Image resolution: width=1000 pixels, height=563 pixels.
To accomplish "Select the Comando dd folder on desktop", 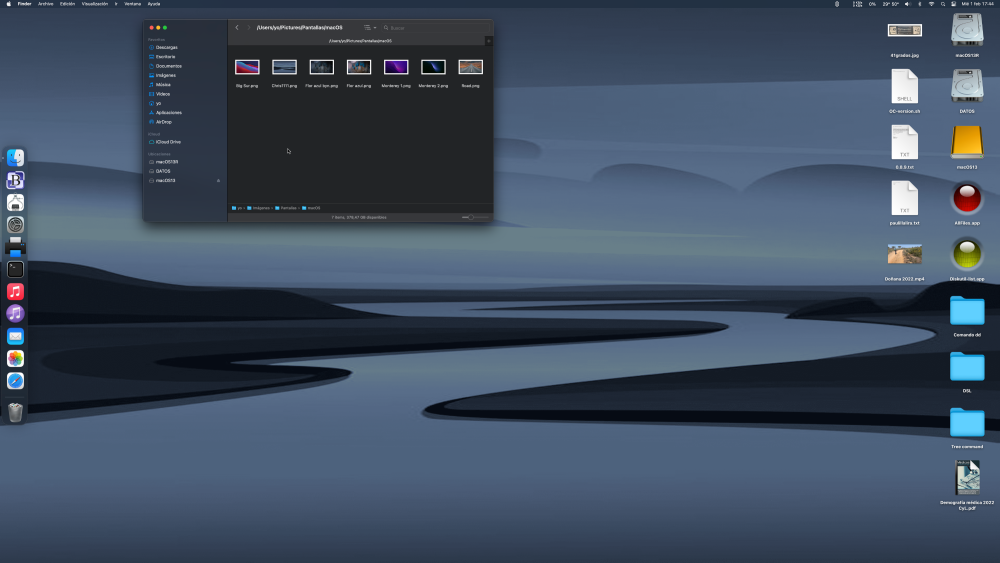I will point(967,311).
